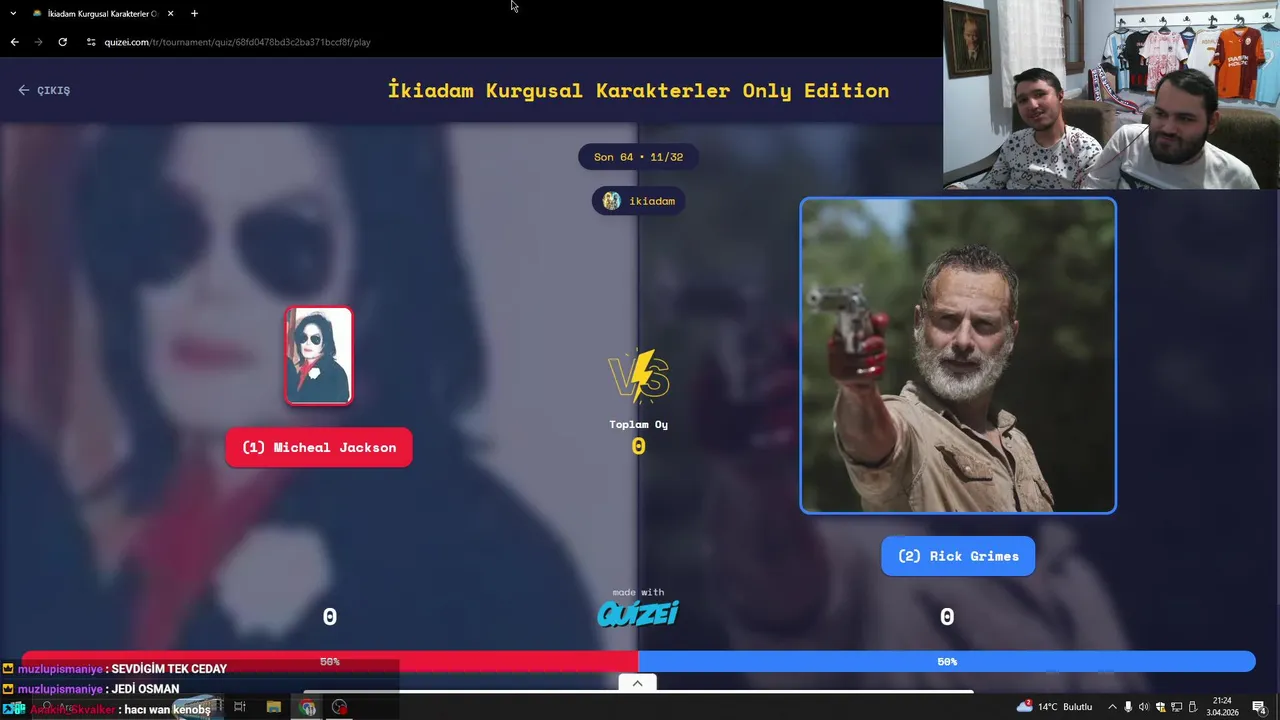
Task: Show hidden system tray icons
Action: [x=1111, y=707]
